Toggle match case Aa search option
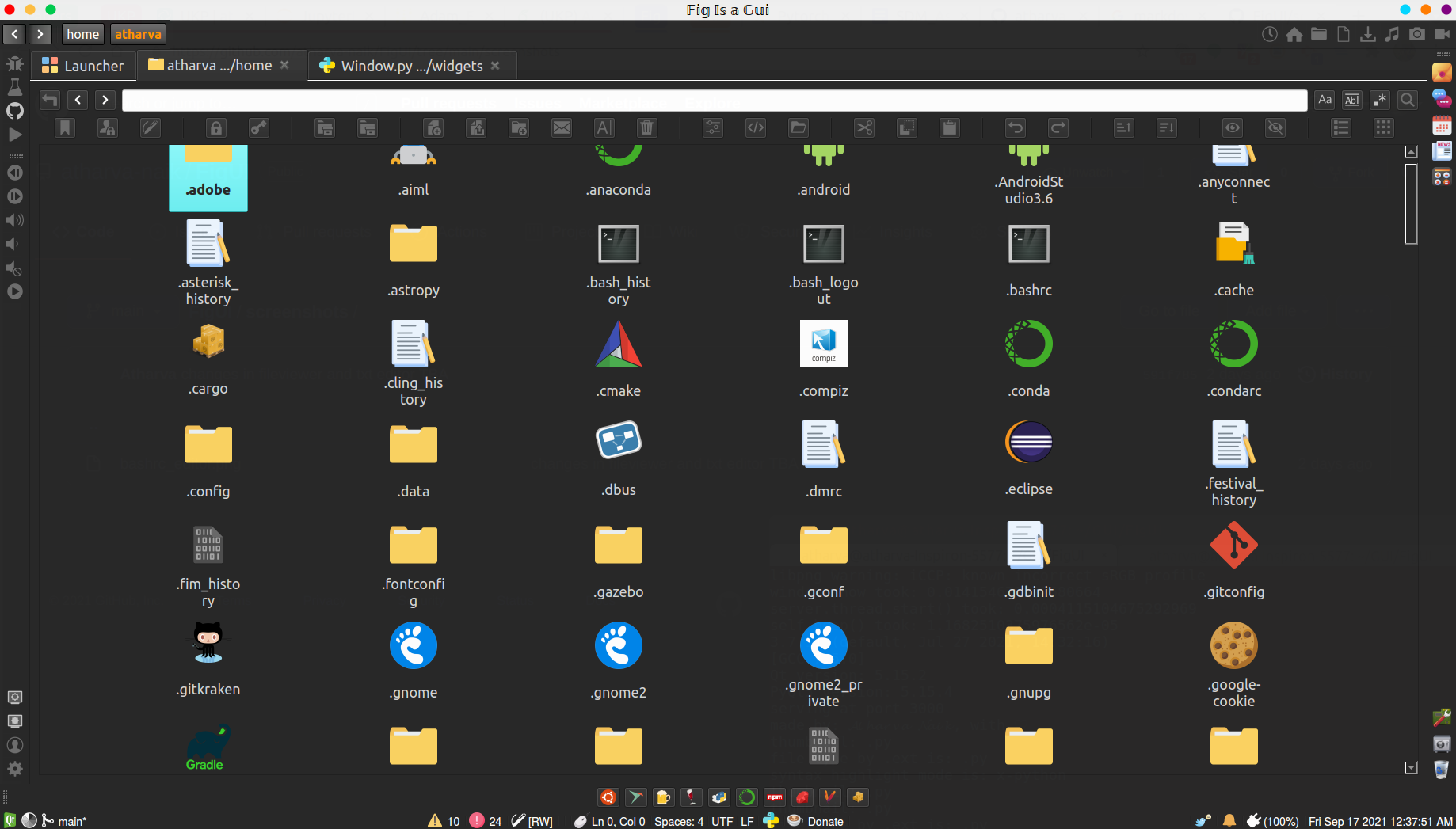Image resolution: width=1456 pixels, height=829 pixels. coord(1325,100)
